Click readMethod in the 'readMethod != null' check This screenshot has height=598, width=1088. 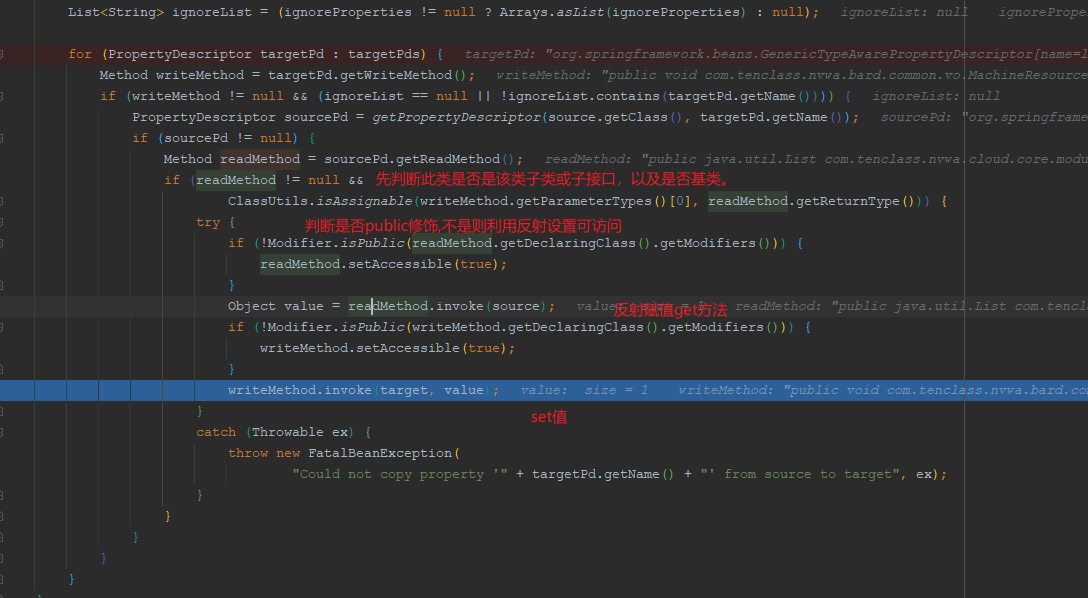point(236,180)
